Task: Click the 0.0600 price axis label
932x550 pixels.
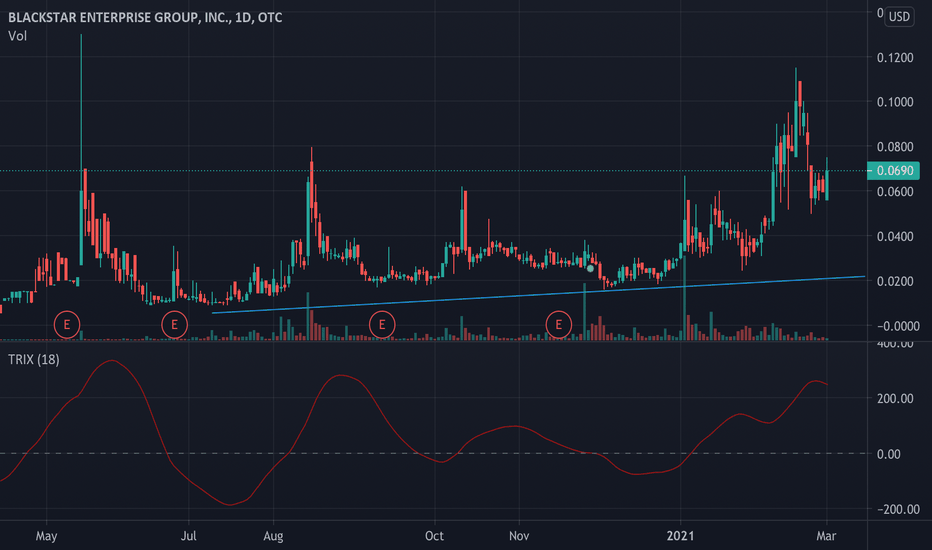Action: [895, 191]
